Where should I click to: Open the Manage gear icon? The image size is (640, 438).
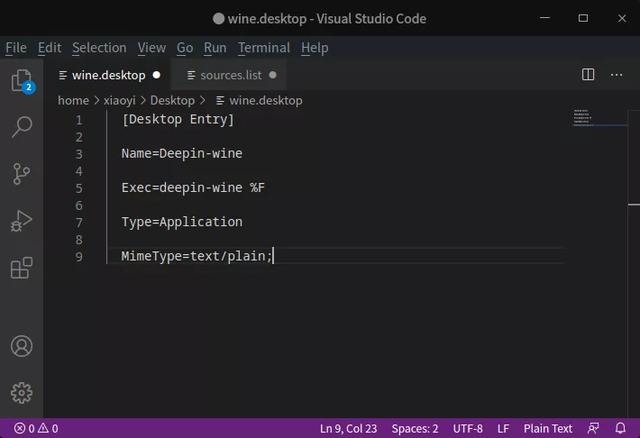(22, 393)
